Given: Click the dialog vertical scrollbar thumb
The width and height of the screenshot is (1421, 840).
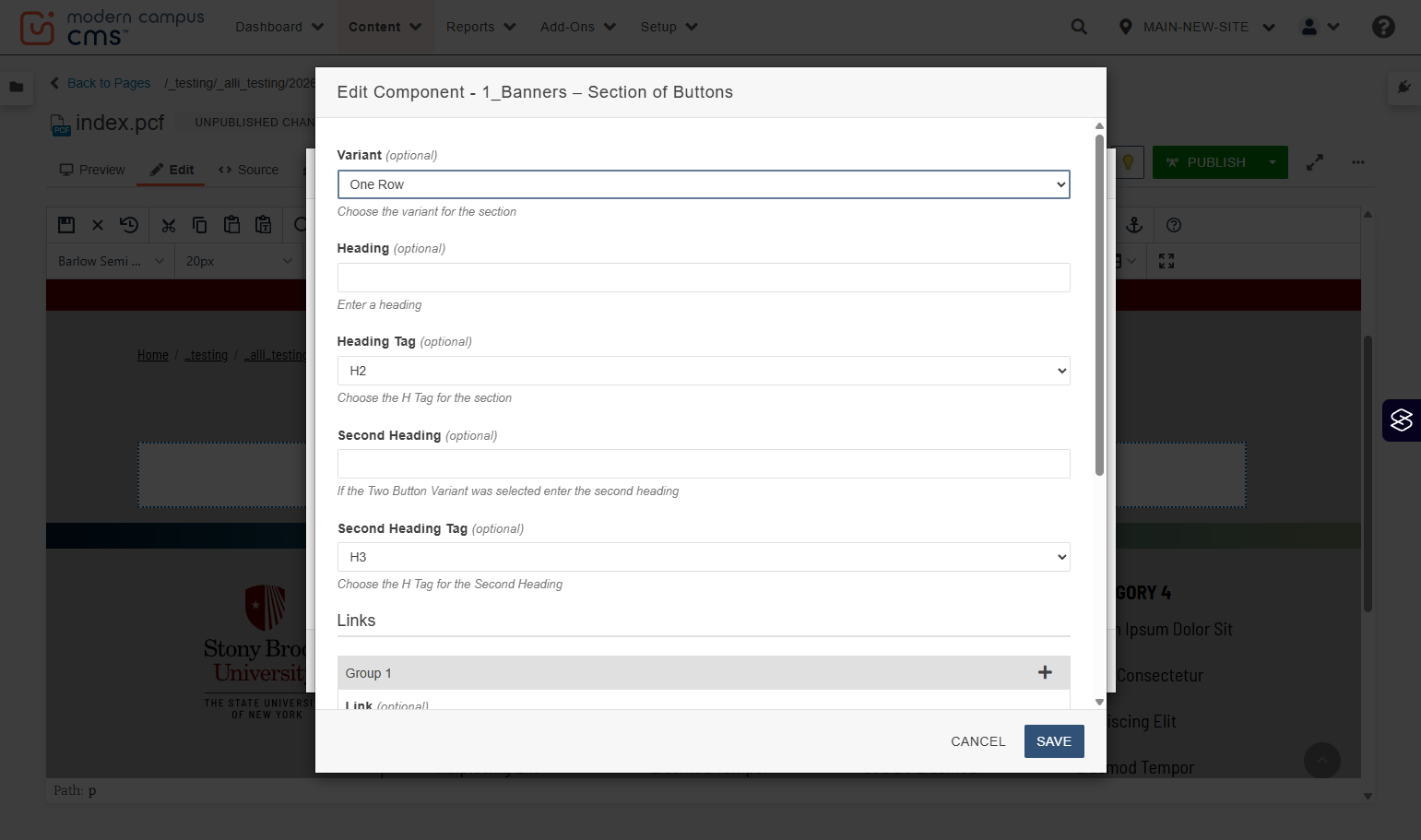Looking at the screenshot, I should point(1099,305).
